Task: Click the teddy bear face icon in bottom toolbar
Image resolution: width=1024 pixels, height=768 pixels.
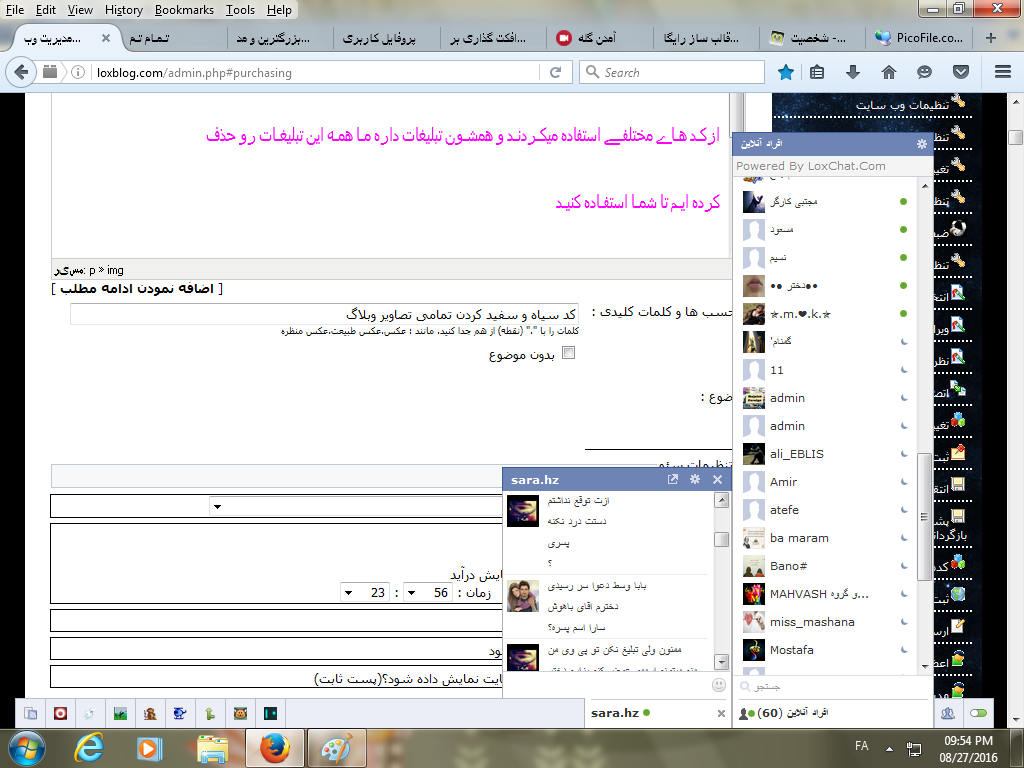Action: click(240, 713)
